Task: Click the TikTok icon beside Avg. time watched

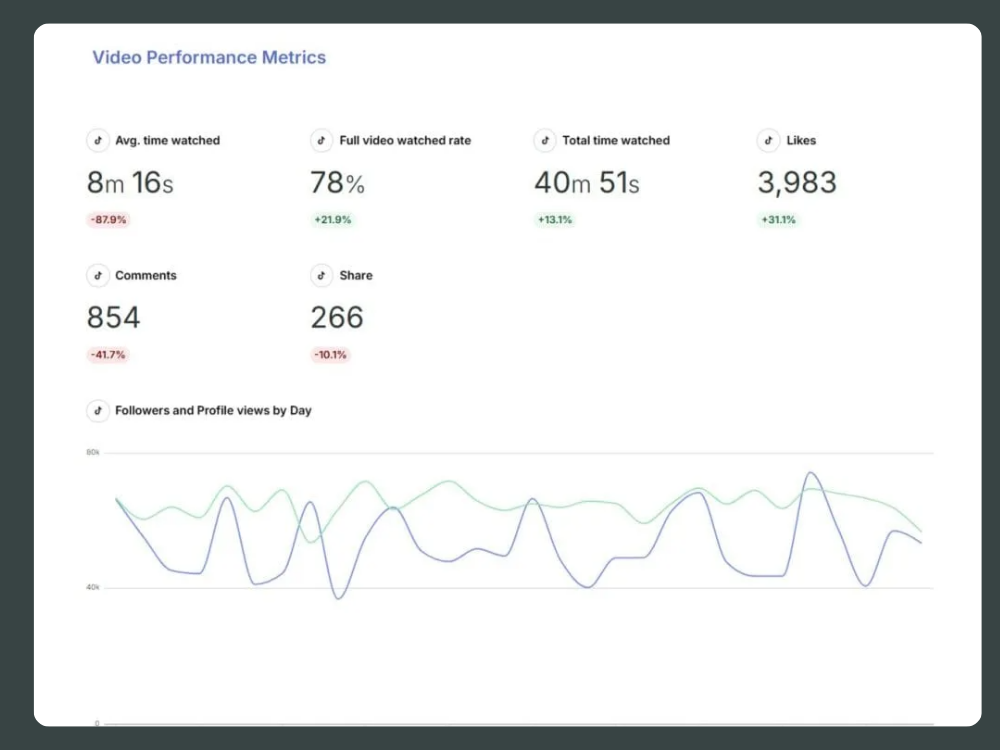Action: tap(97, 141)
